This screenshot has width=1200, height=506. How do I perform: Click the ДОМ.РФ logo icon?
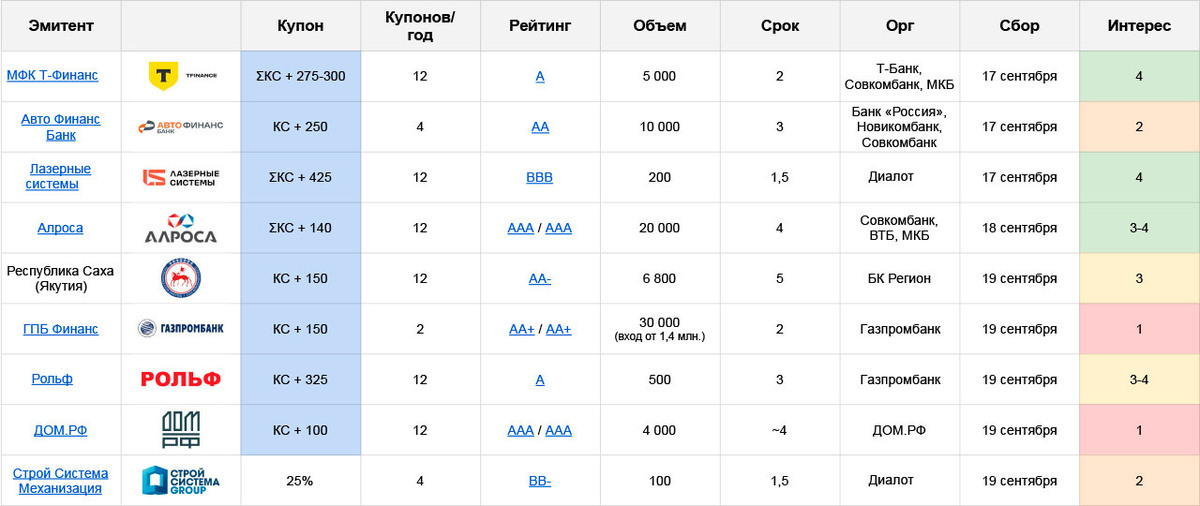point(181,430)
